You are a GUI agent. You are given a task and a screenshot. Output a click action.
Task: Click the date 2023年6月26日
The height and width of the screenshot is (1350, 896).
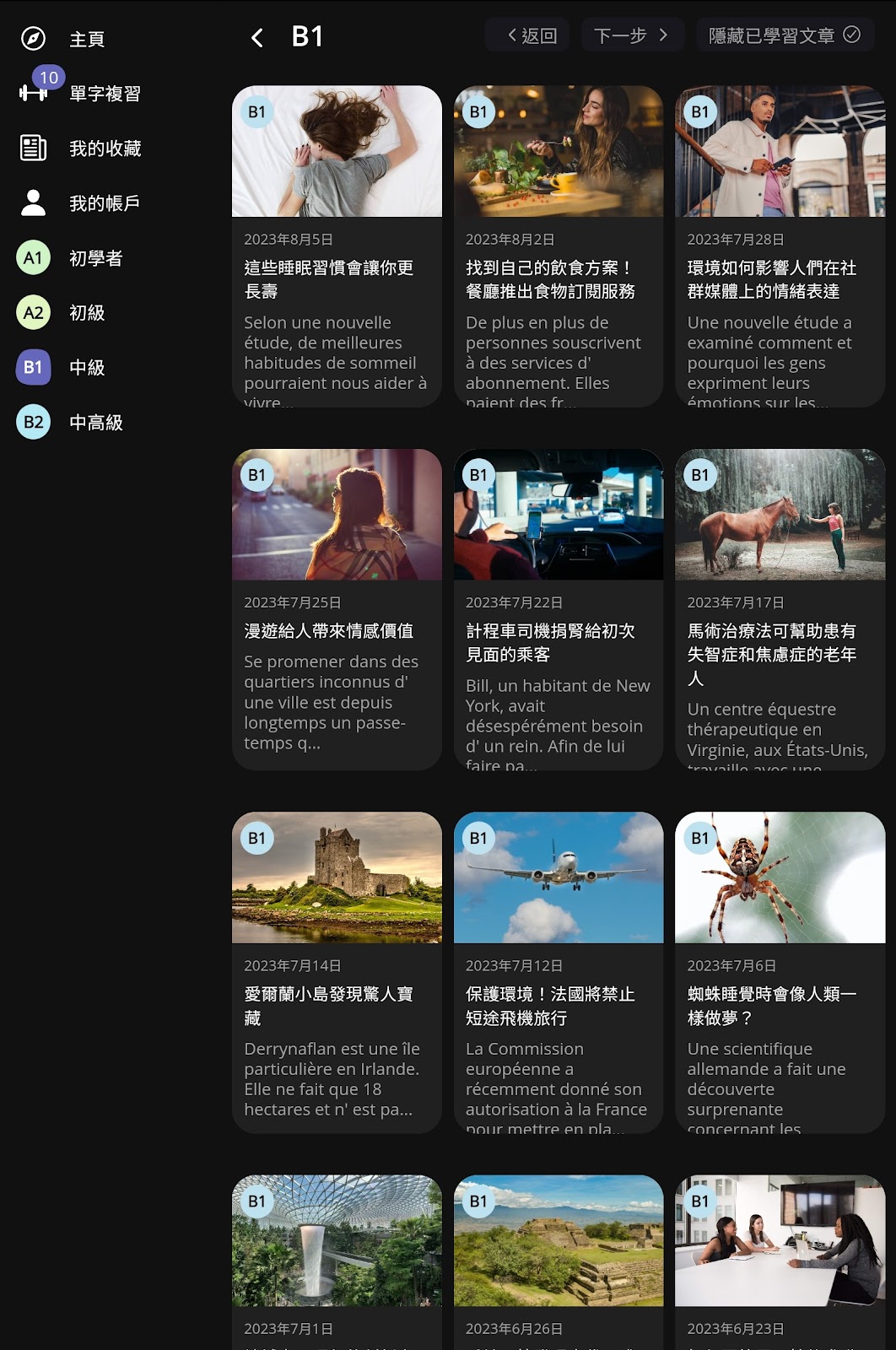coord(515,1329)
